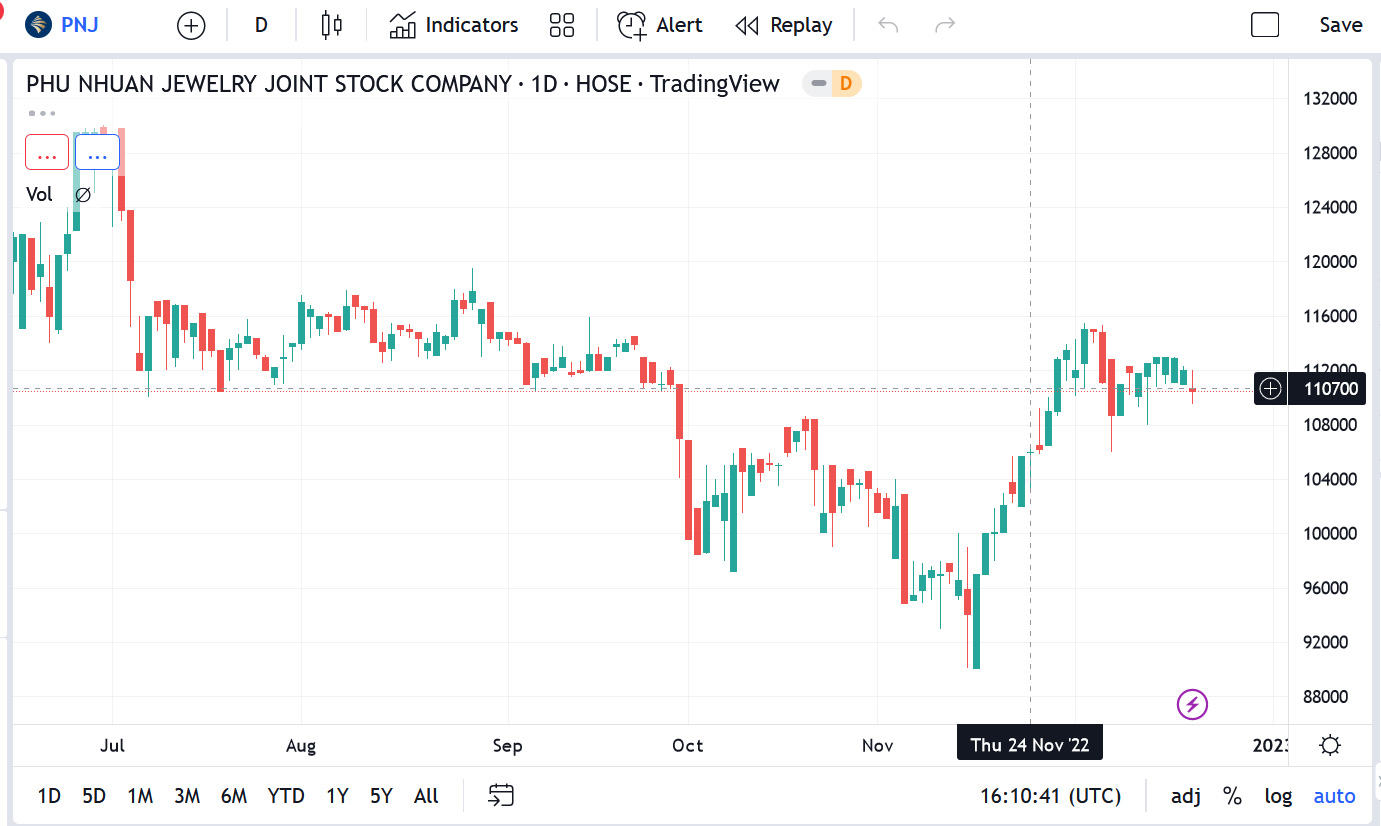Toggle the percent scale mode
Viewport: 1381px width, 826px height.
1232,796
